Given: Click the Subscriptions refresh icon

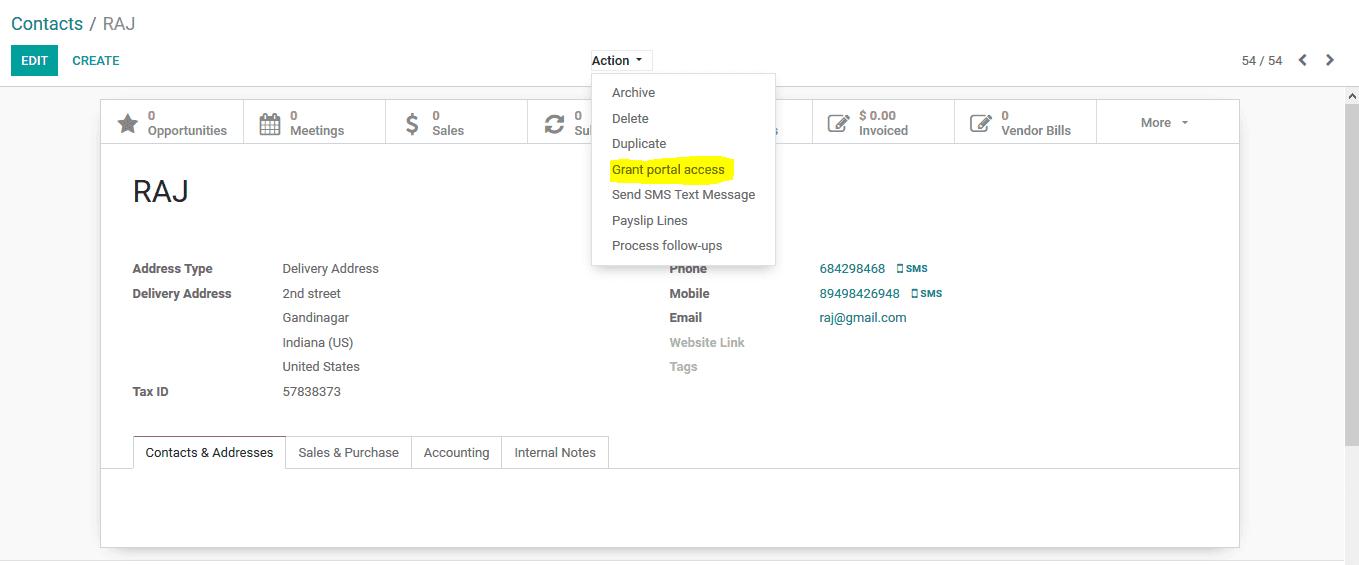Looking at the screenshot, I should (554, 123).
